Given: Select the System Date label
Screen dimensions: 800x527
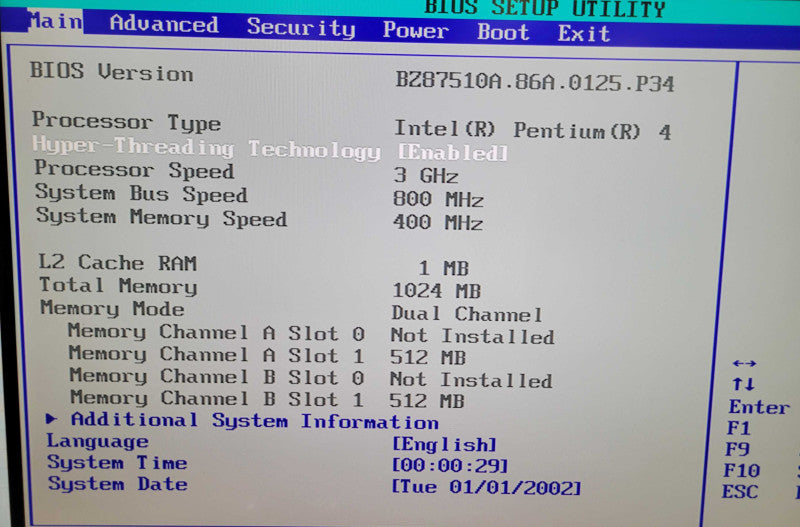Looking at the screenshot, I should 117,484.
